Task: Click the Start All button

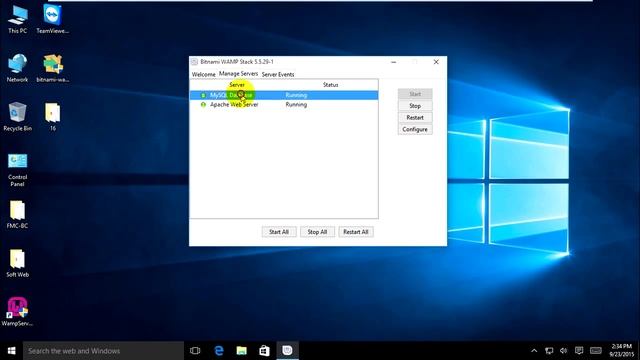Action: tap(279, 232)
